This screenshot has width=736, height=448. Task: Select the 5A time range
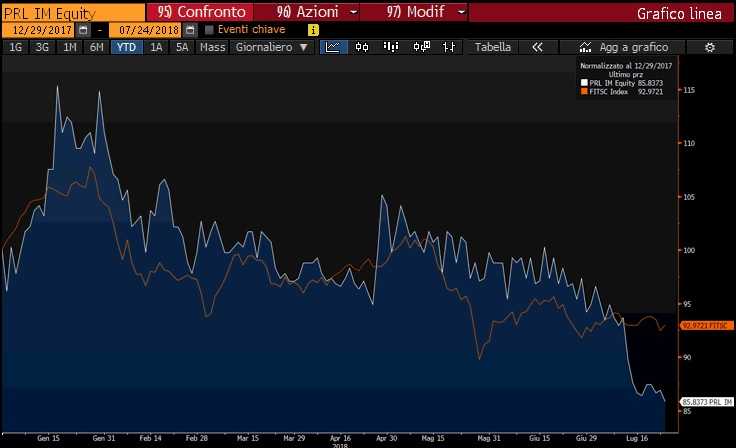click(182, 47)
